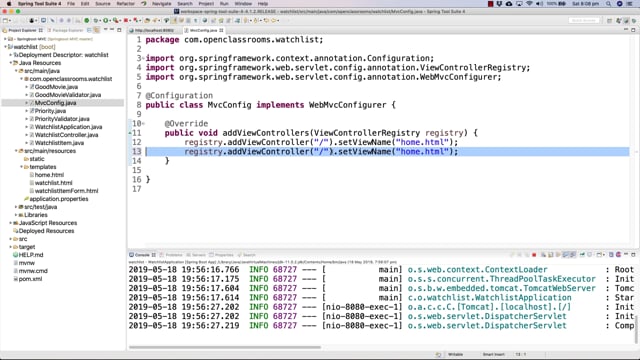Screen dimensions: 640x360
Task: Collapse the src/main/resources folder
Action: (16, 151)
